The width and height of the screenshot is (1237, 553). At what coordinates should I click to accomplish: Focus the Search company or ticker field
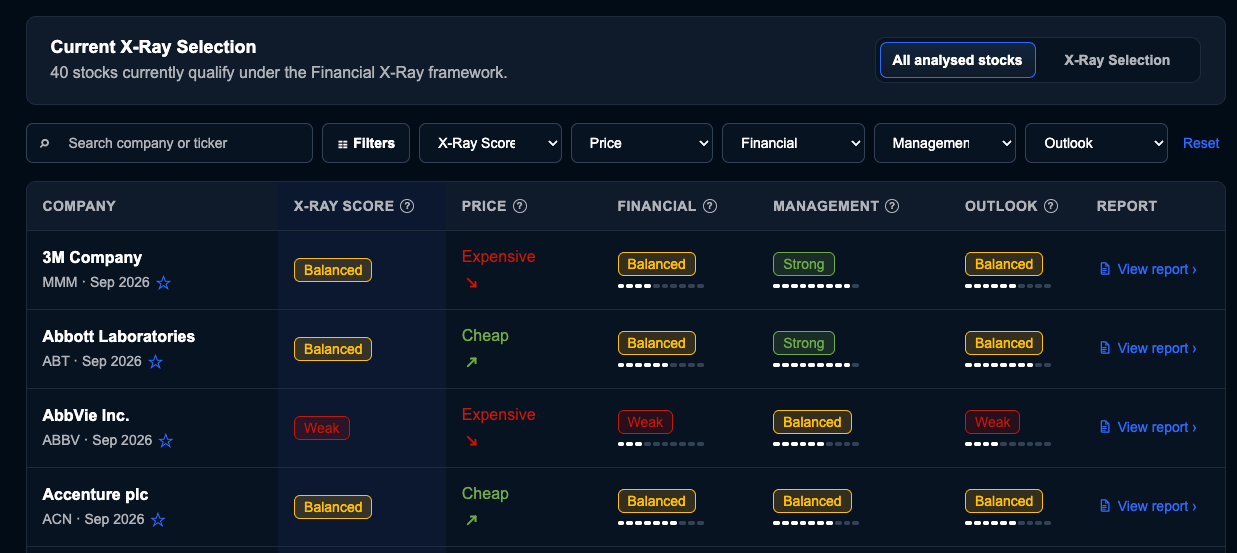[x=169, y=143]
